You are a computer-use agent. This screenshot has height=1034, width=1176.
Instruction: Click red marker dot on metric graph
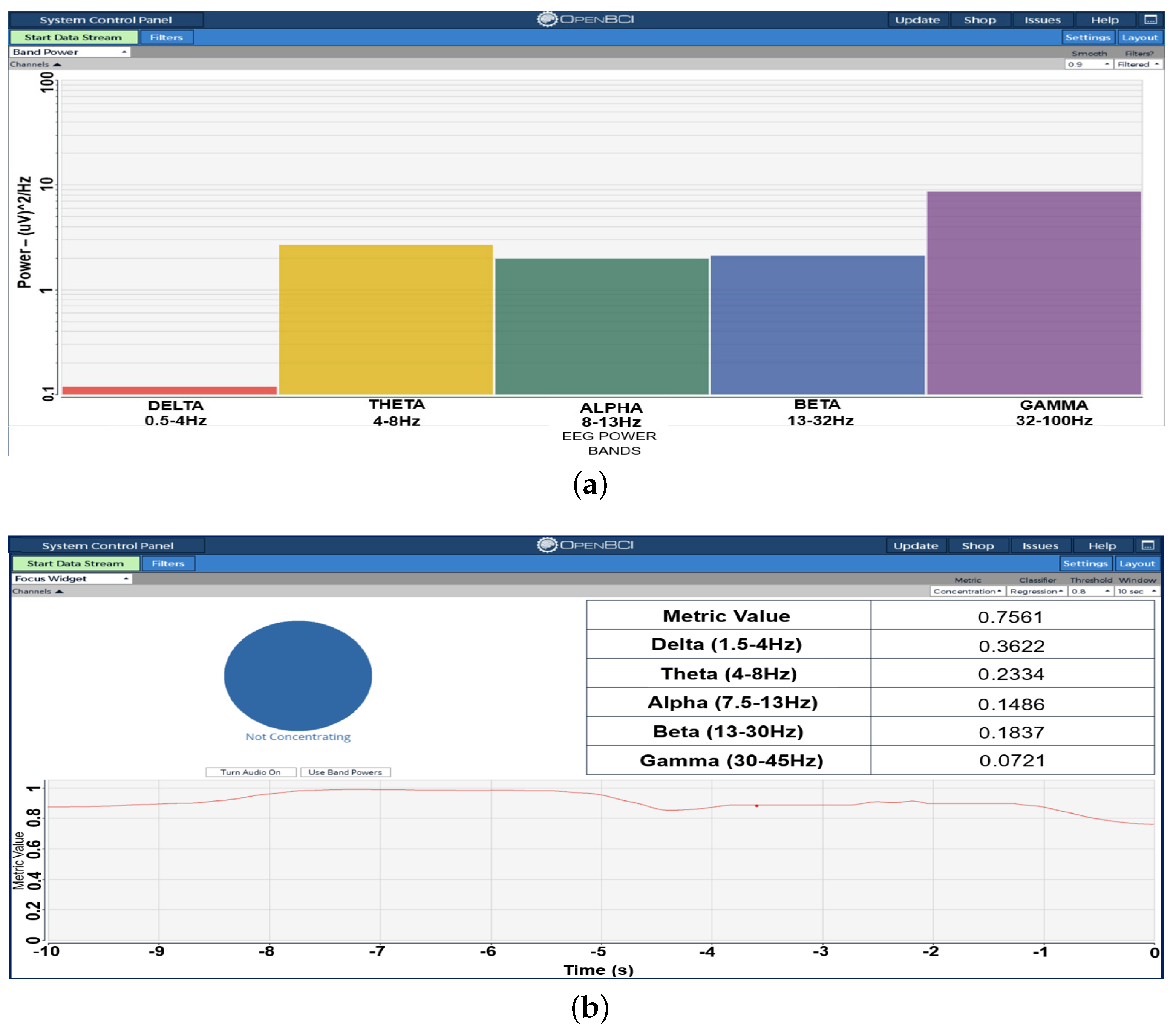coord(756,806)
